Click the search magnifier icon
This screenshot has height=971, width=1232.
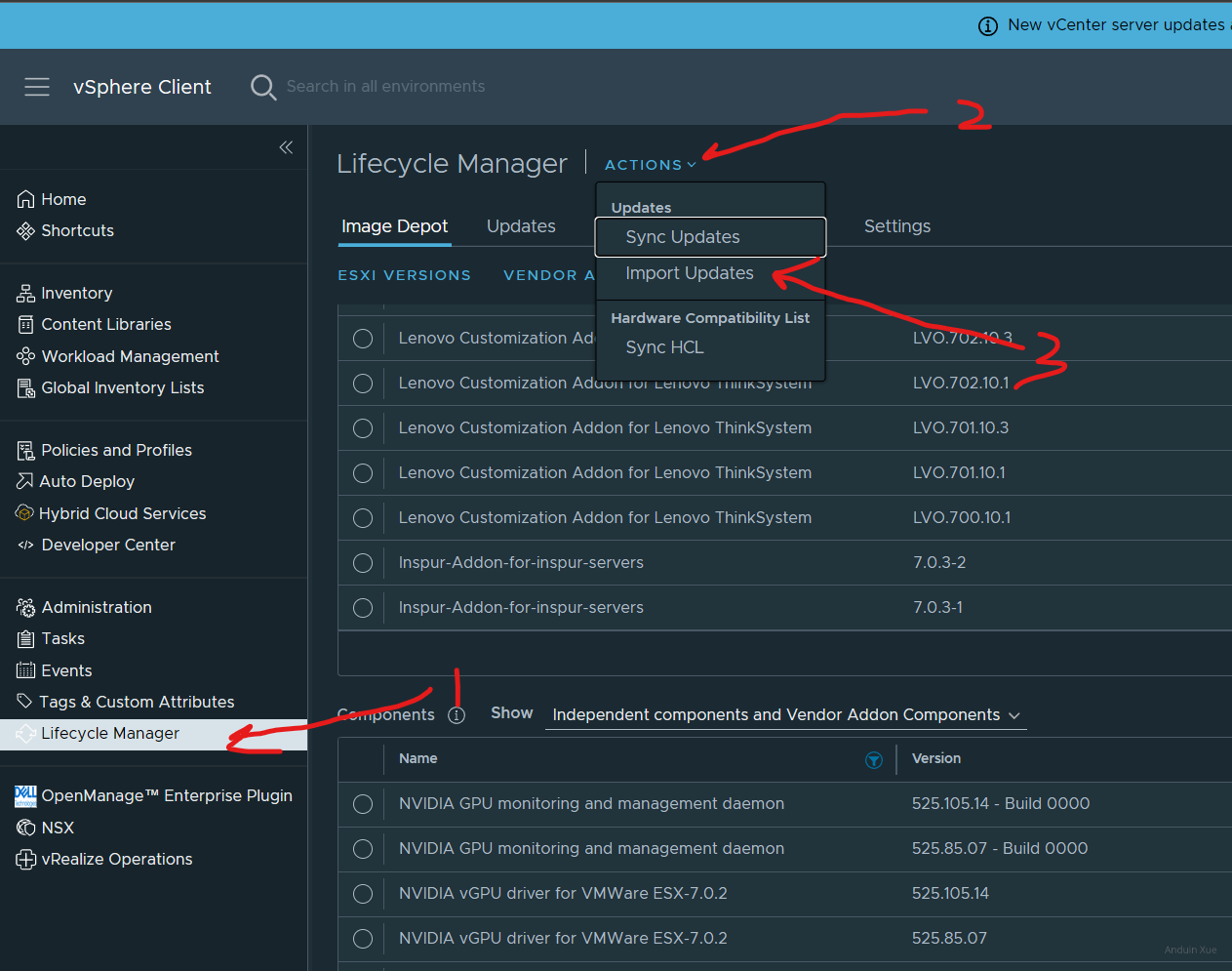262,87
